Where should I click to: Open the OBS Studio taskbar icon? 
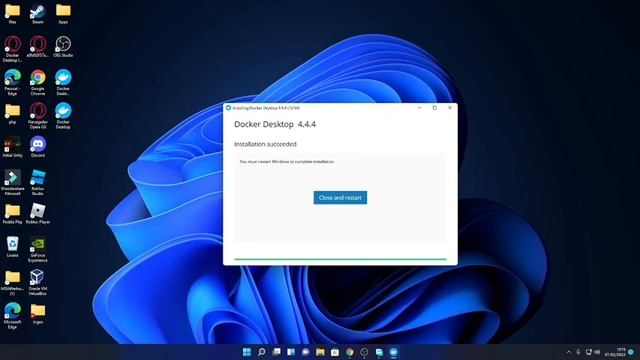coord(364,352)
